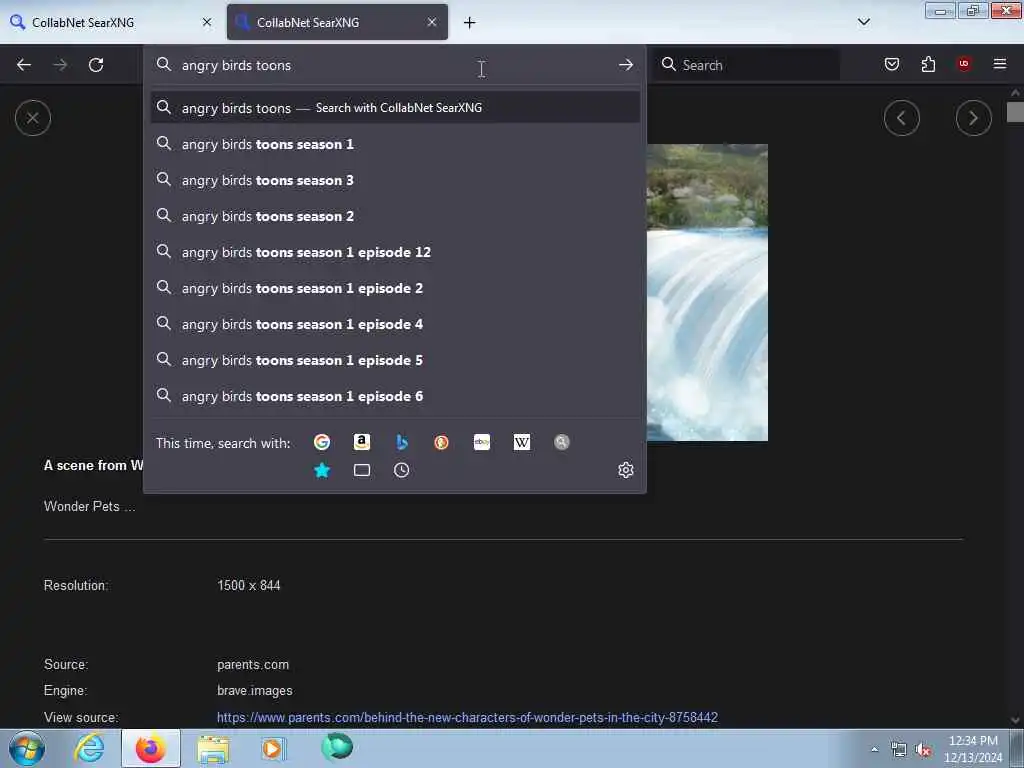
Task: Click the page vertical scrollbar thumb
Action: 1014,112
